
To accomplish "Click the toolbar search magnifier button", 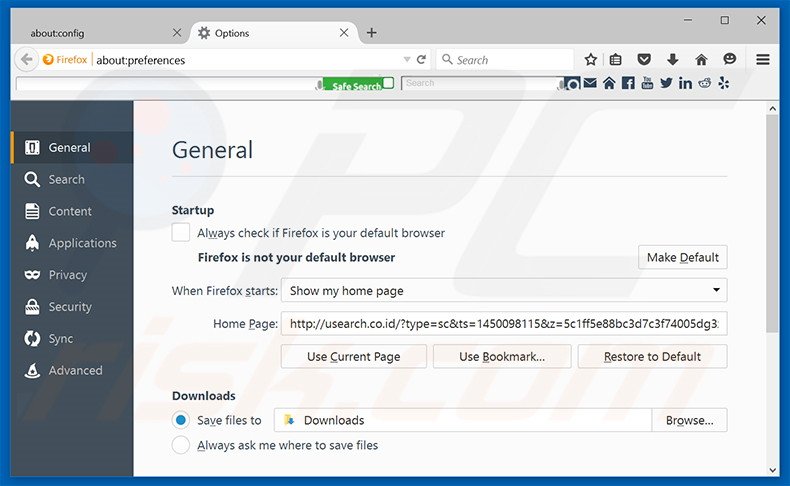I will pos(572,84).
